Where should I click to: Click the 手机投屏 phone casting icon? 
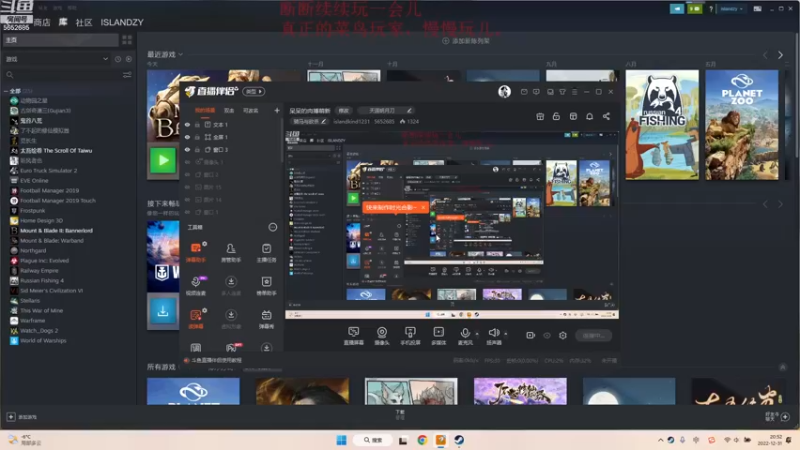[x=410, y=335]
